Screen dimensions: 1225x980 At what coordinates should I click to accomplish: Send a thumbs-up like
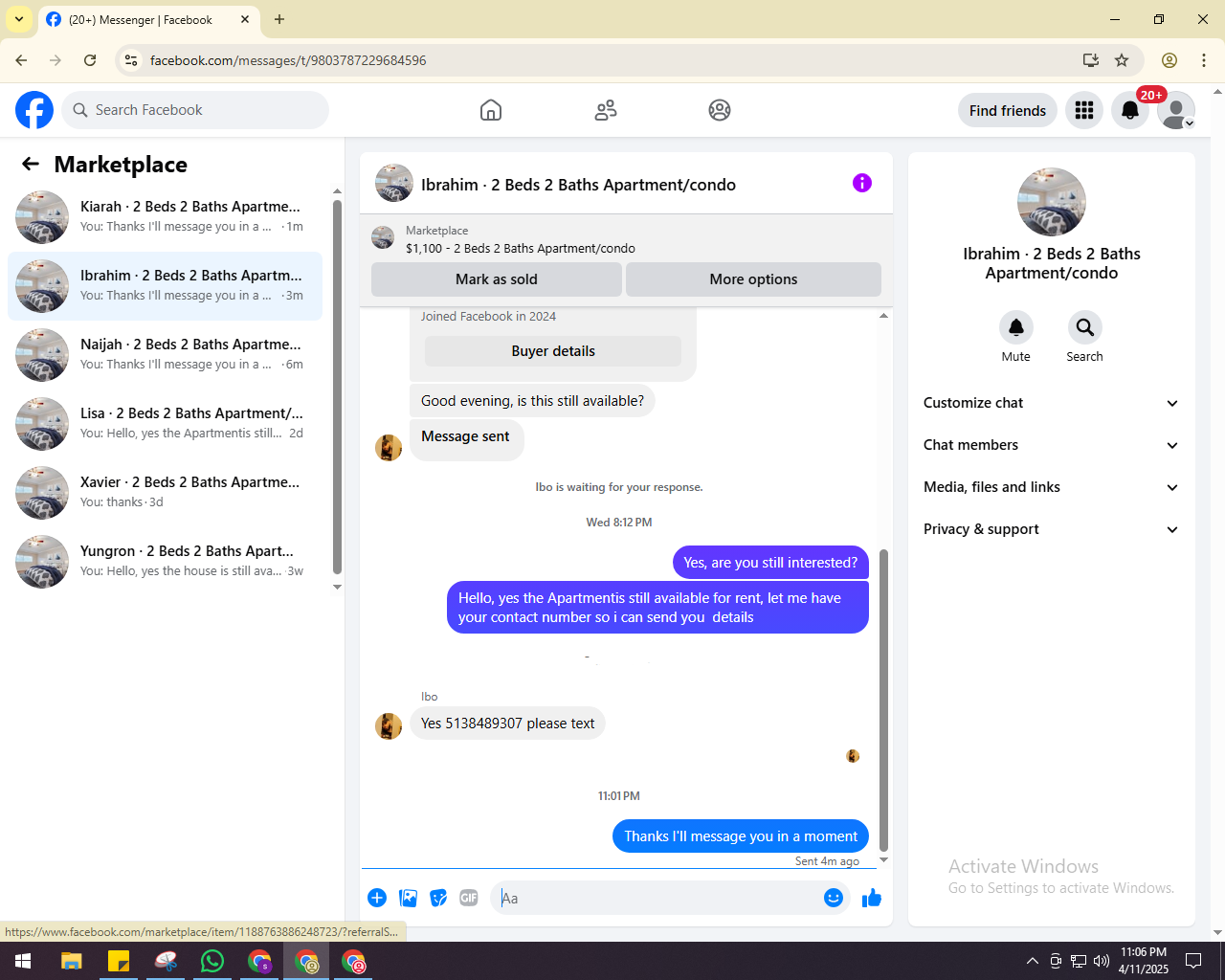coord(872,898)
